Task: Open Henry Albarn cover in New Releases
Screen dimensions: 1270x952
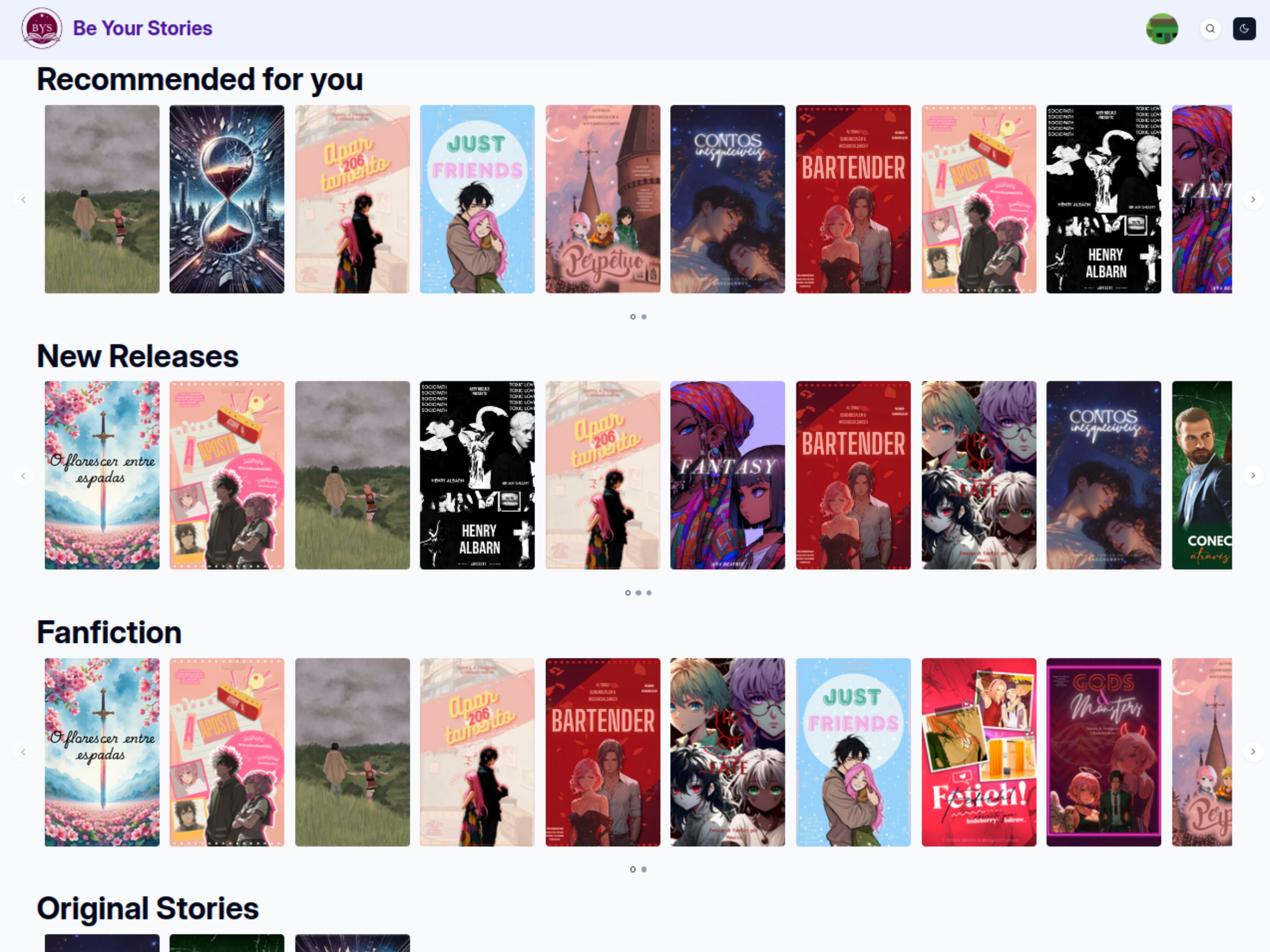Action: (477, 475)
